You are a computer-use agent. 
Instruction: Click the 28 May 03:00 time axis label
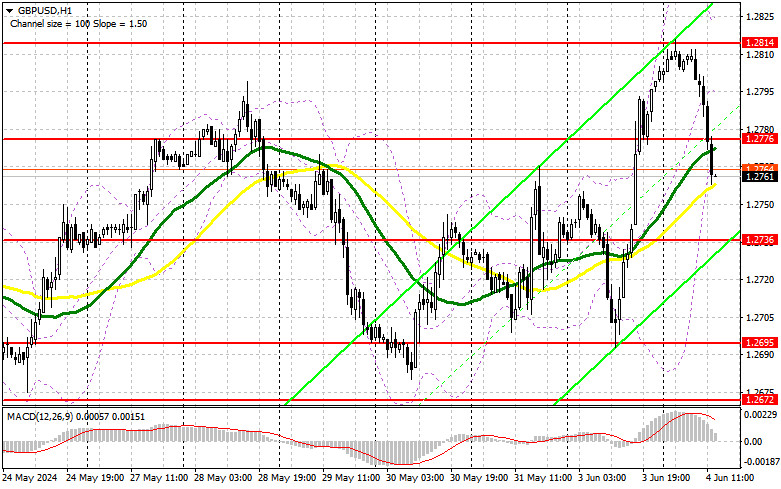click(x=223, y=478)
